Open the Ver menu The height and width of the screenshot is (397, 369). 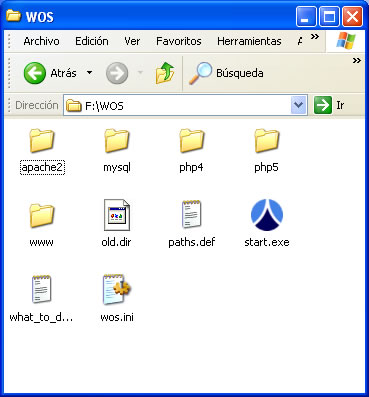click(x=132, y=41)
